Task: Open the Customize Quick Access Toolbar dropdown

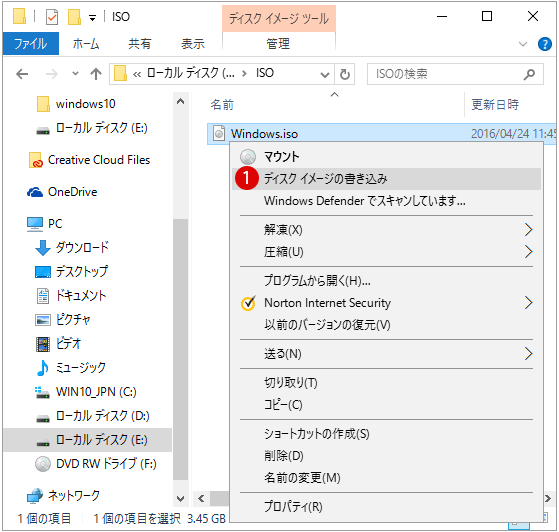Action: 92,18
